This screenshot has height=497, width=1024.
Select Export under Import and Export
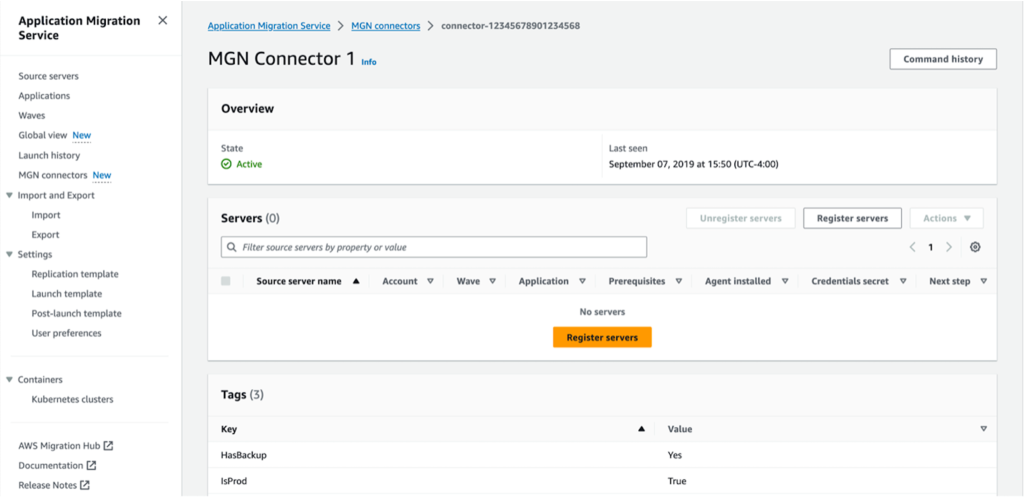[45, 234]
